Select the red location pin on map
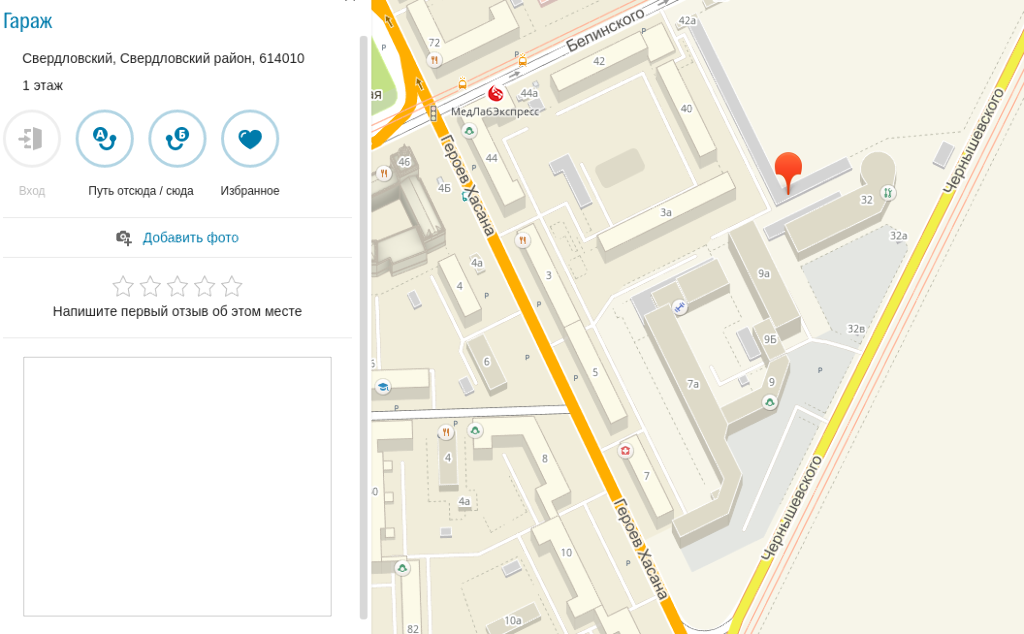The image size is (1024, 634). pyautogui.click(x=788, y=172)
